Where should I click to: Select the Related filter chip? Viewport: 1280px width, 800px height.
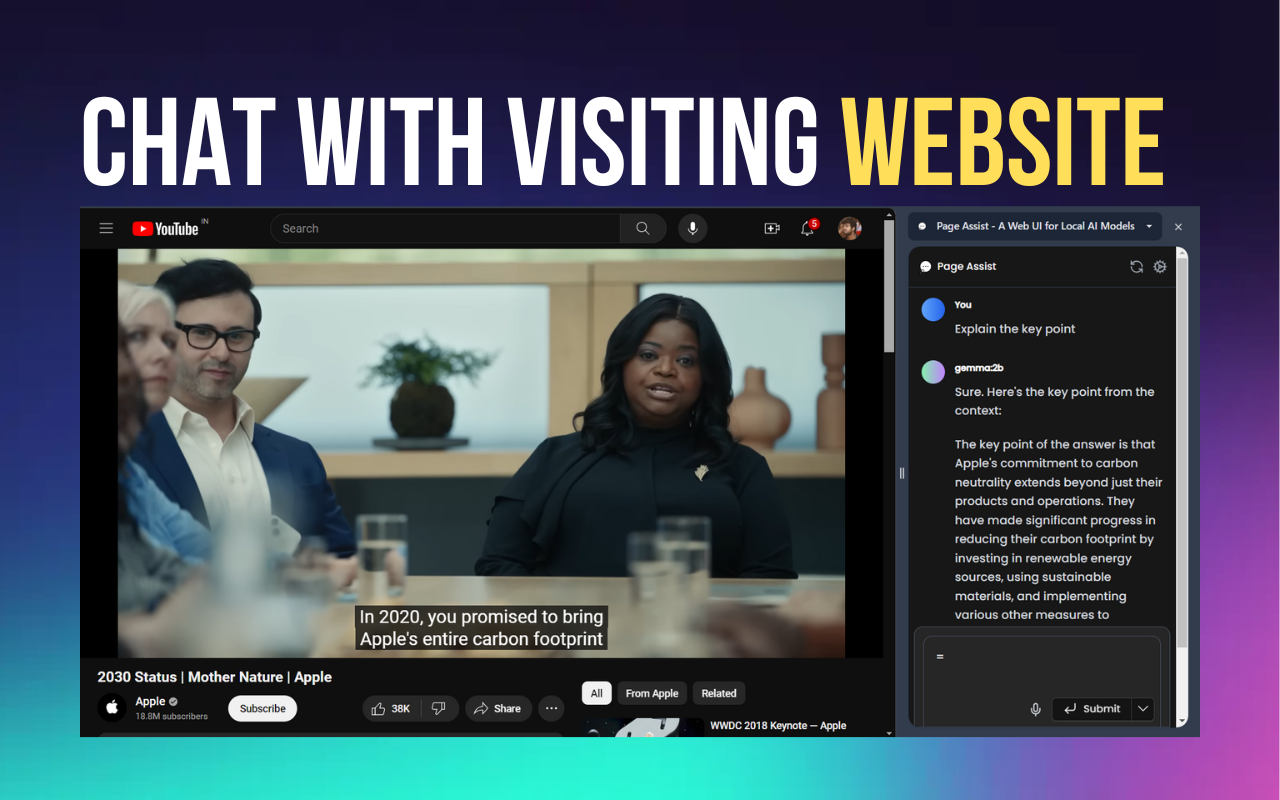(719, 693)
